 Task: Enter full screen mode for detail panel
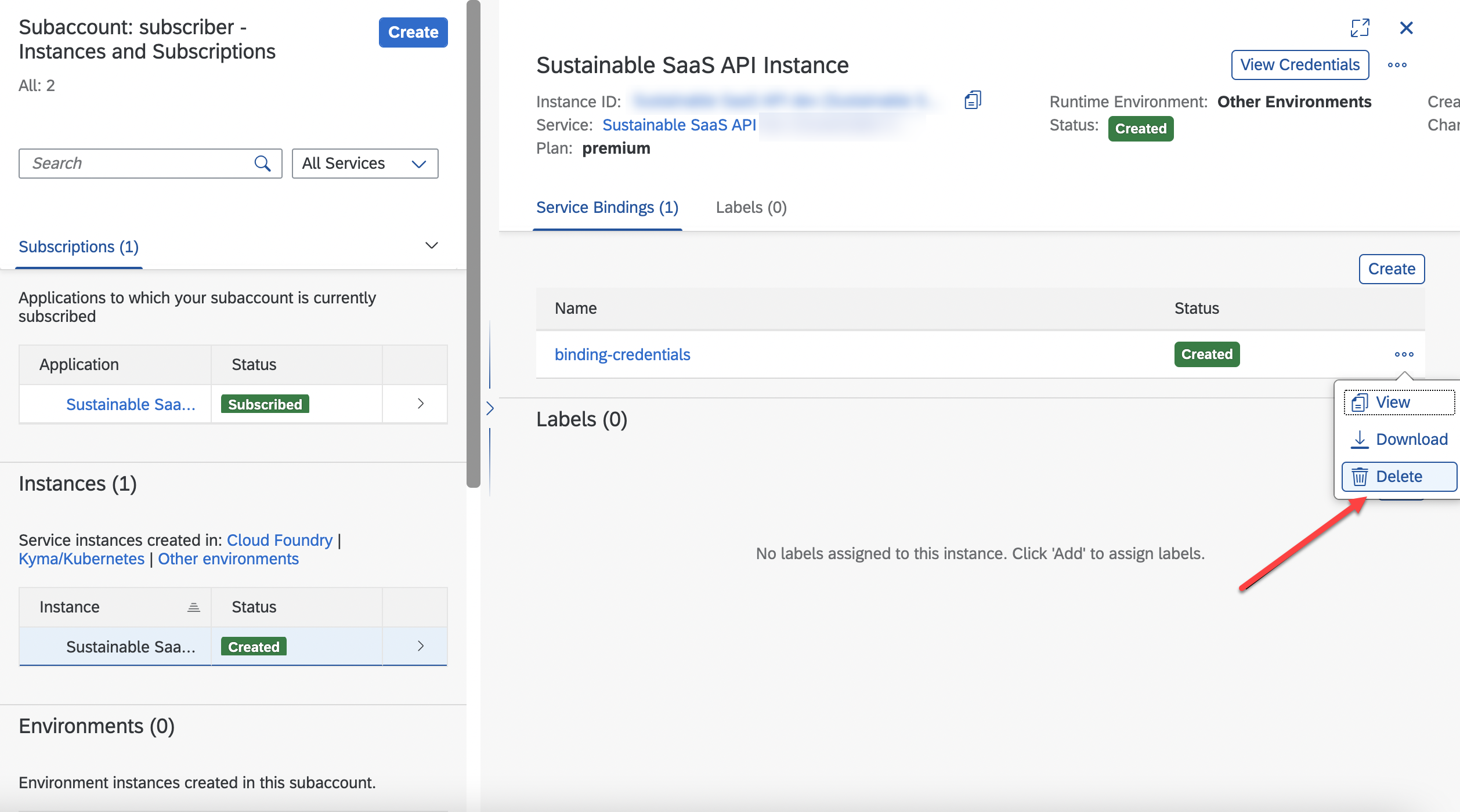pyautogui.click(x=1360, y=28)
